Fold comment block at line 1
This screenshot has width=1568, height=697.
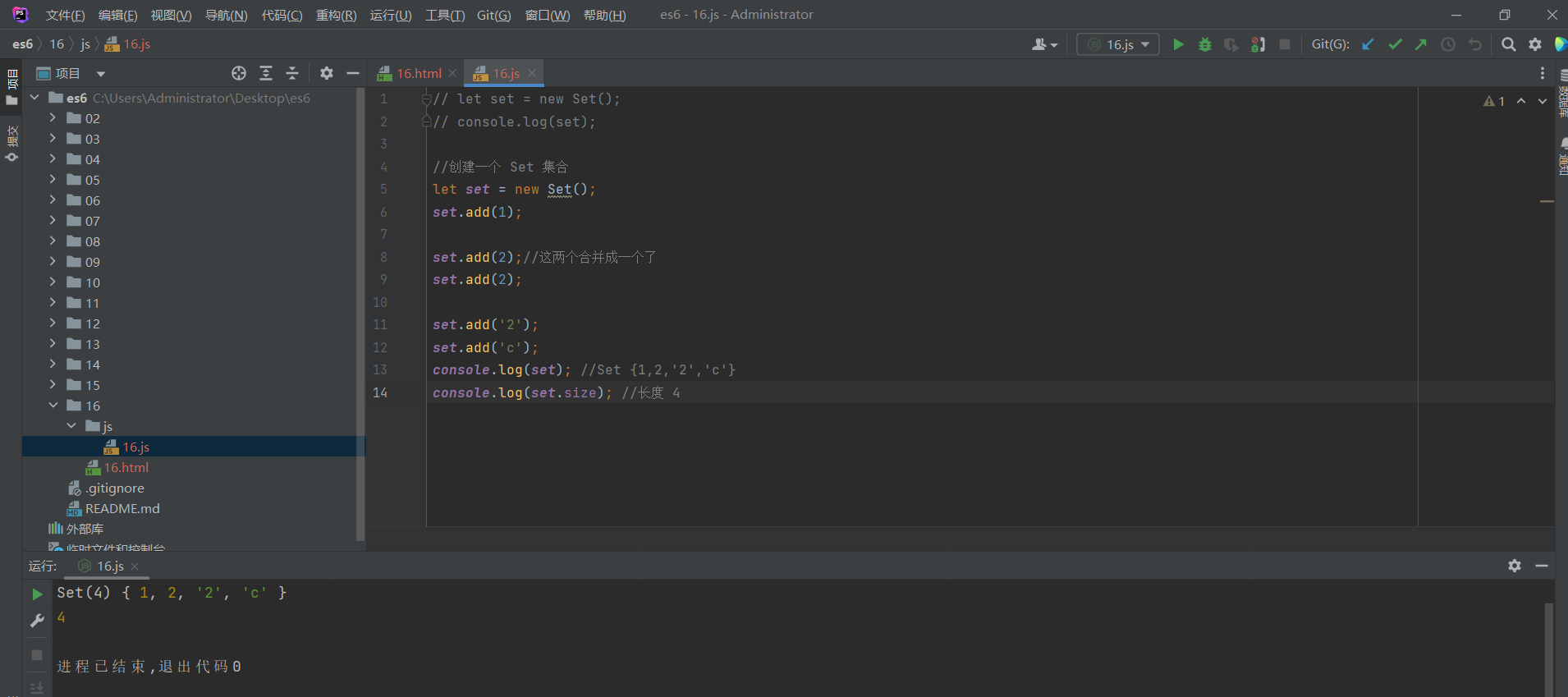point(426,99)
